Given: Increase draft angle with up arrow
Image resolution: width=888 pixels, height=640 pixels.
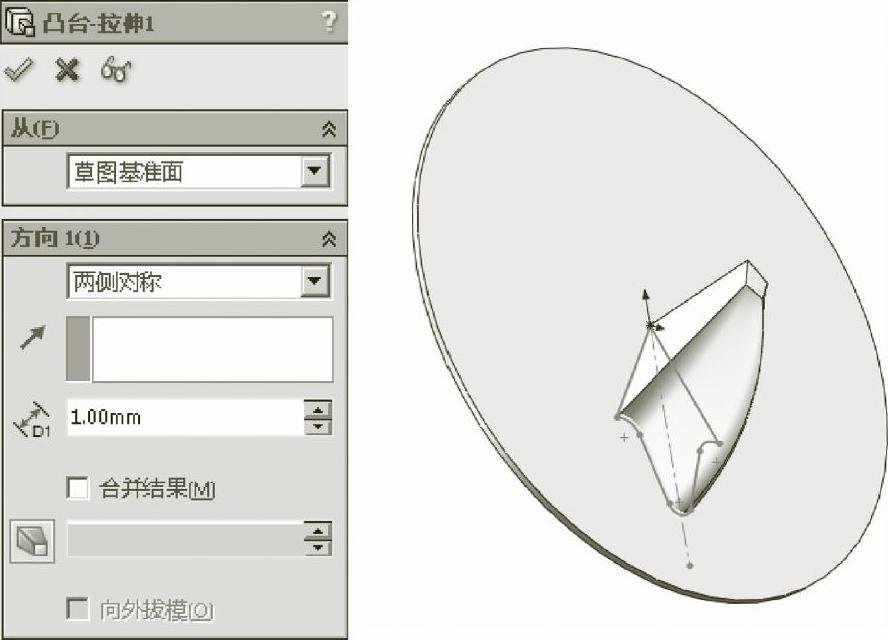Looking at the screenshot, I should [318, 531].
